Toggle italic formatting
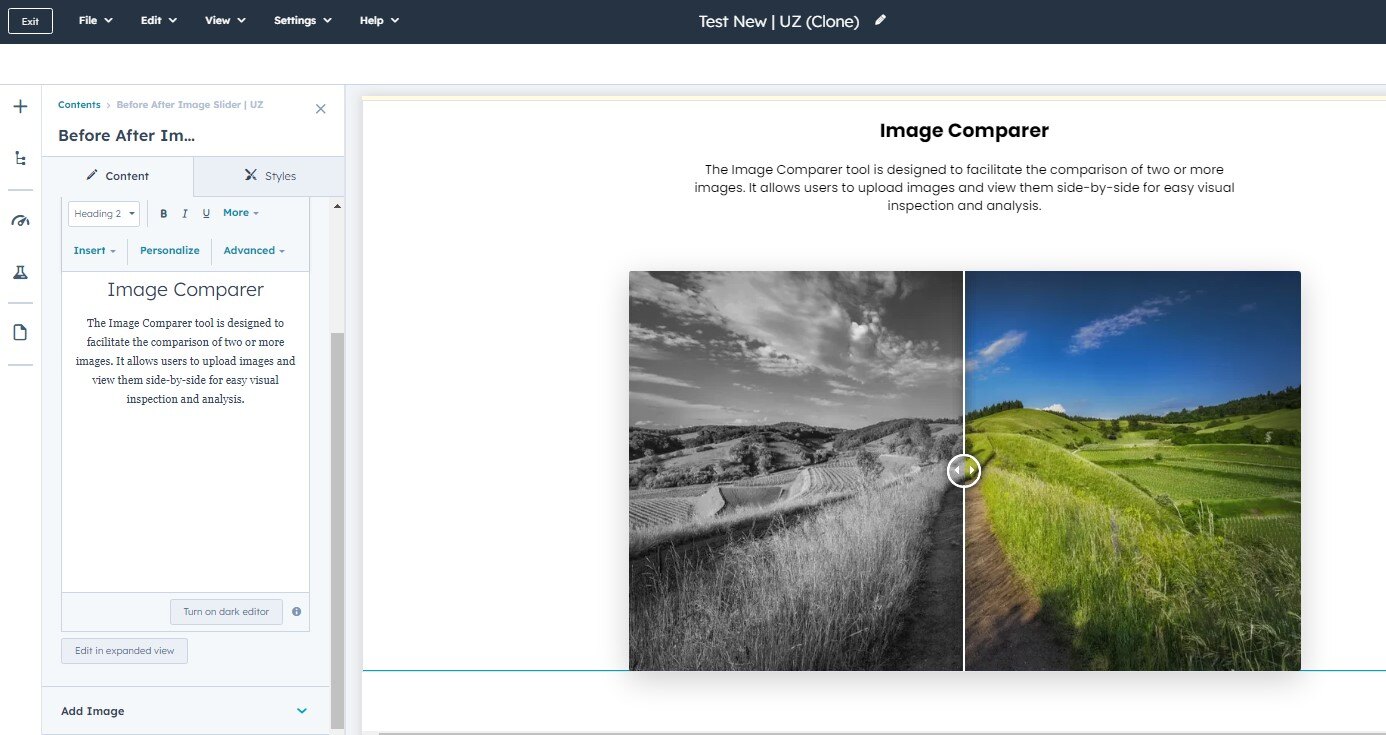The image size is (1386, 735). tap(185, 214)
